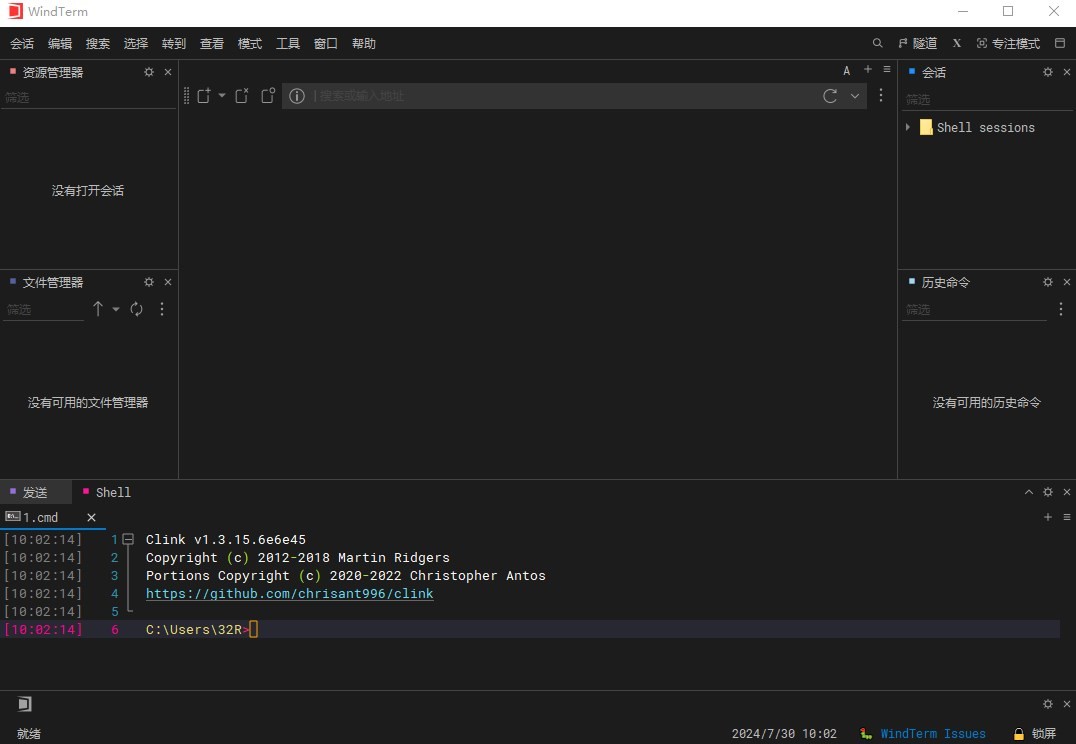Viewport: 1076px width, 744px height.
Task: Open 资源管理器 panel settings gear
Action: click(x=148, y=72)
